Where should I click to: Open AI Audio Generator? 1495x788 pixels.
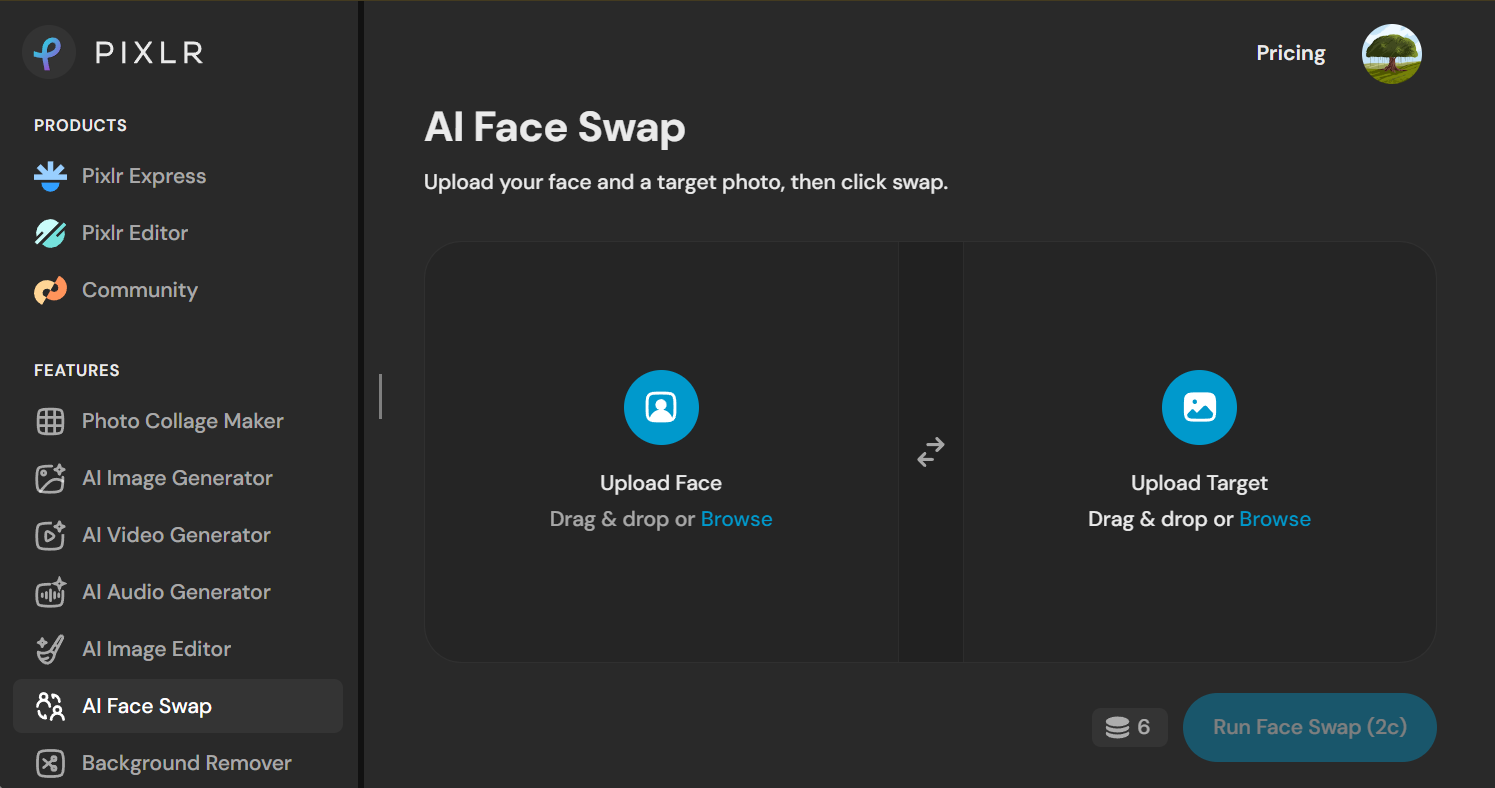(x=176, y=592)
